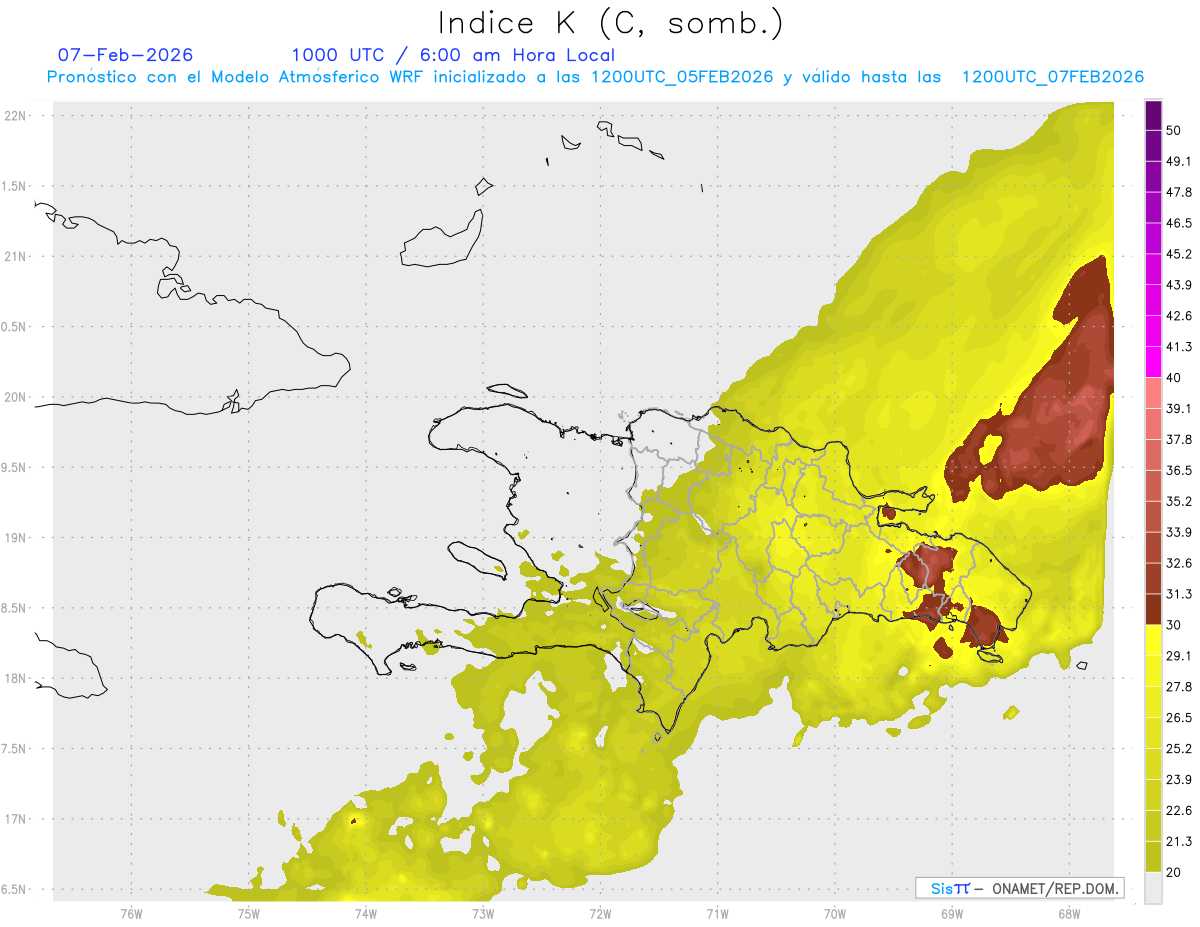Pick the magenta swatch between 41.3 and 42.6
The image size is (1200, 927).
click(1153, 331)
